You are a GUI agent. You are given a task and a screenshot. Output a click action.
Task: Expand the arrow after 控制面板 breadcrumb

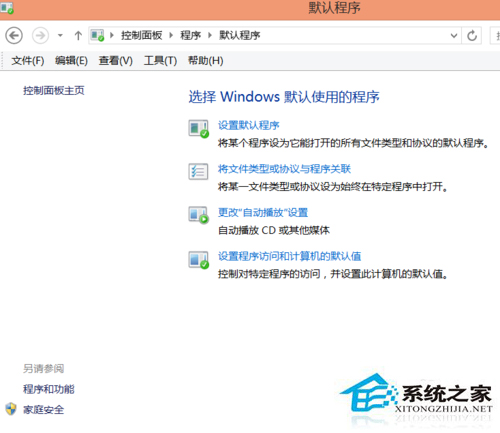point(171,35)
